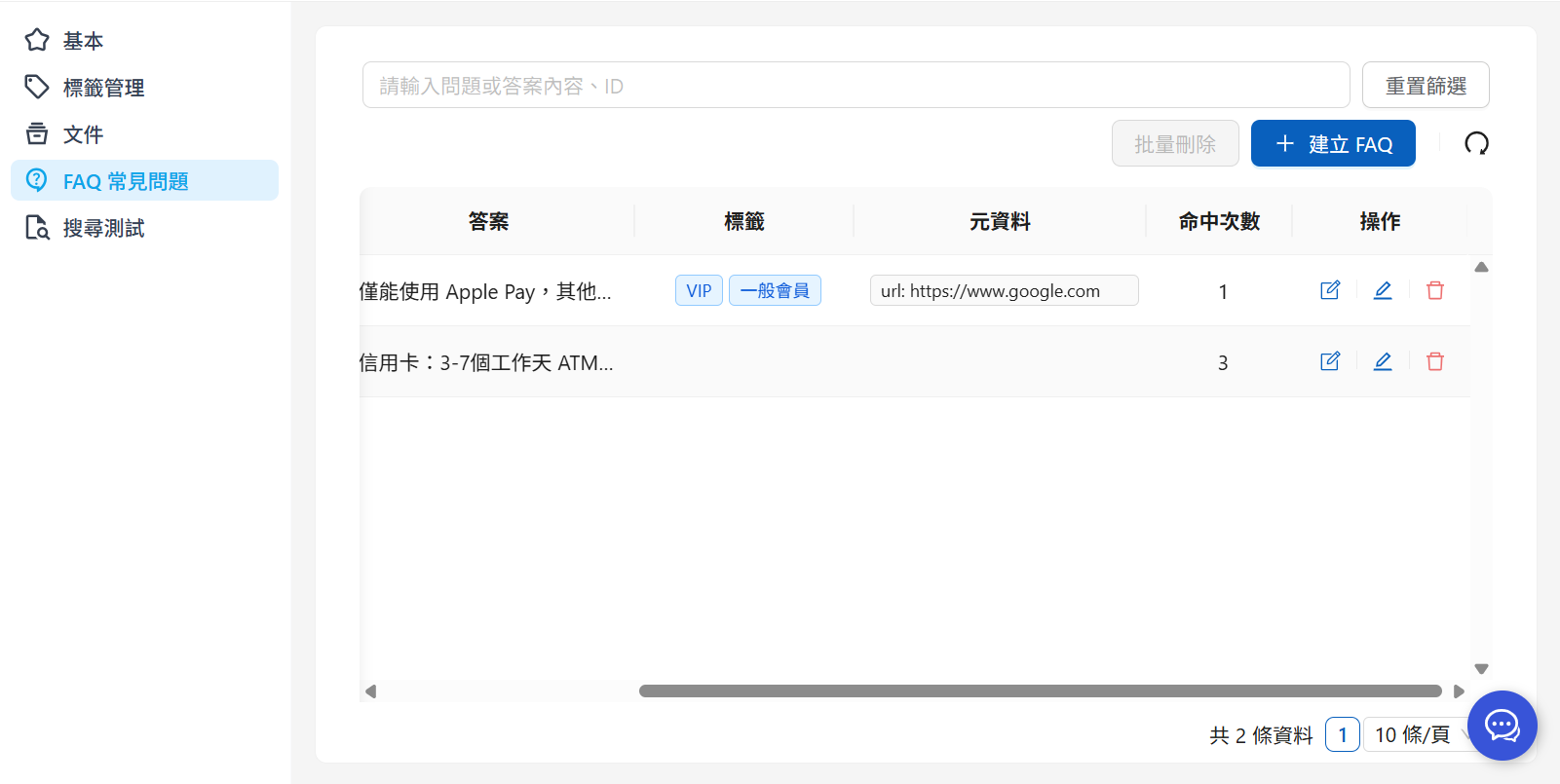1560x784 pixels.
Task: Select page 1 in pagination
Action: pyautogui.click(x=1342, y=734)
